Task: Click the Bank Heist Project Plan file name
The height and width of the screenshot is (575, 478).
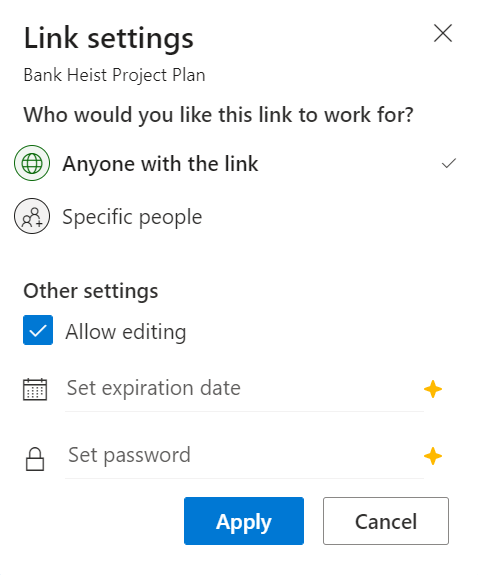Action: (x=114, y=75)
